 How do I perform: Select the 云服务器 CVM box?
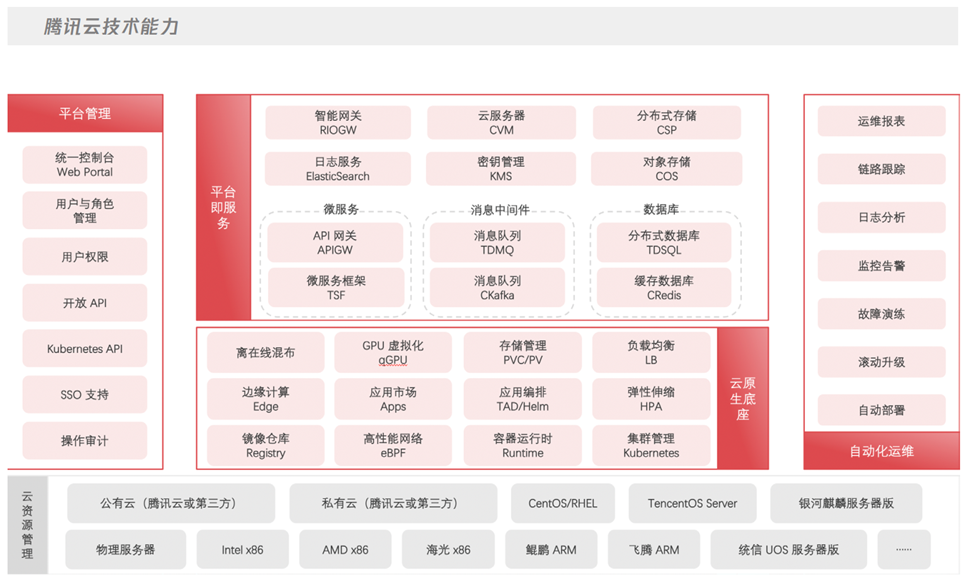(501, 123)
